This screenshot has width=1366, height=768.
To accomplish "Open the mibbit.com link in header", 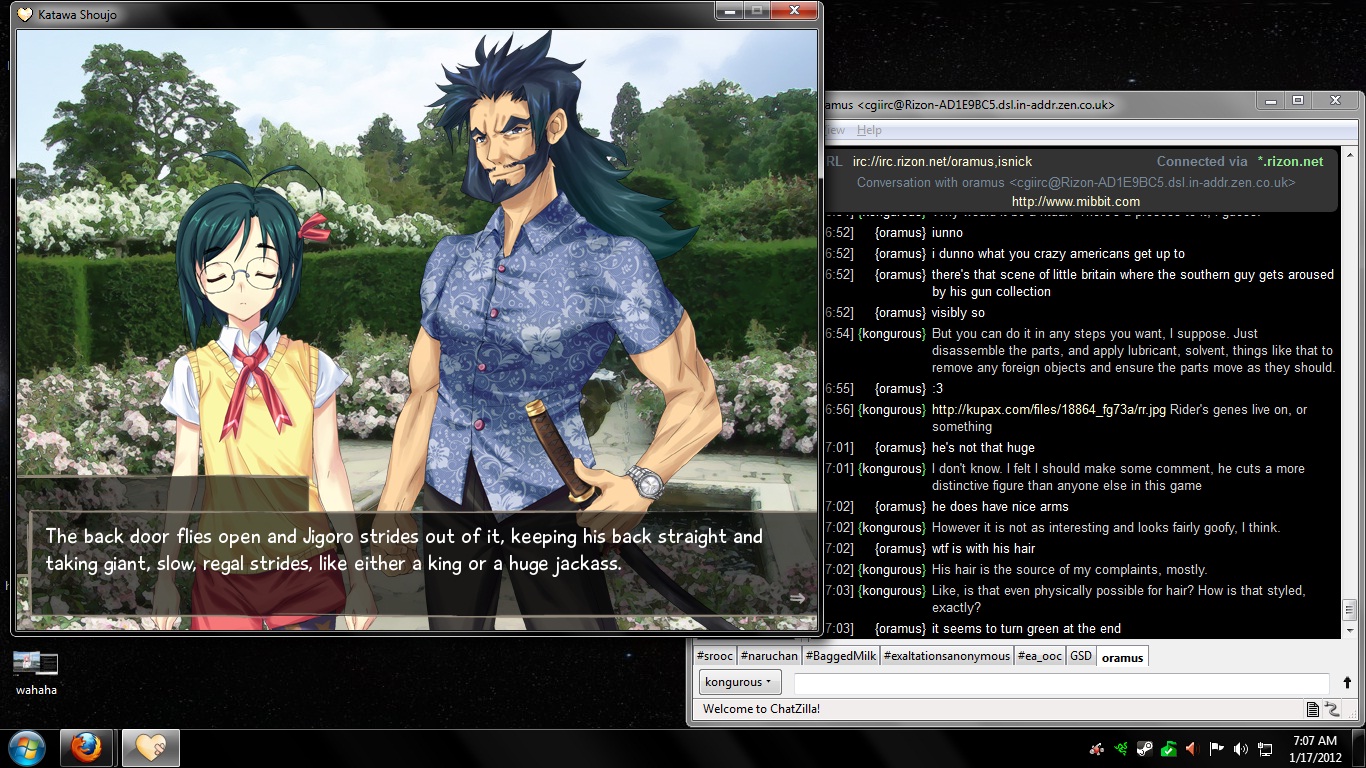I will click(1076, 202).
